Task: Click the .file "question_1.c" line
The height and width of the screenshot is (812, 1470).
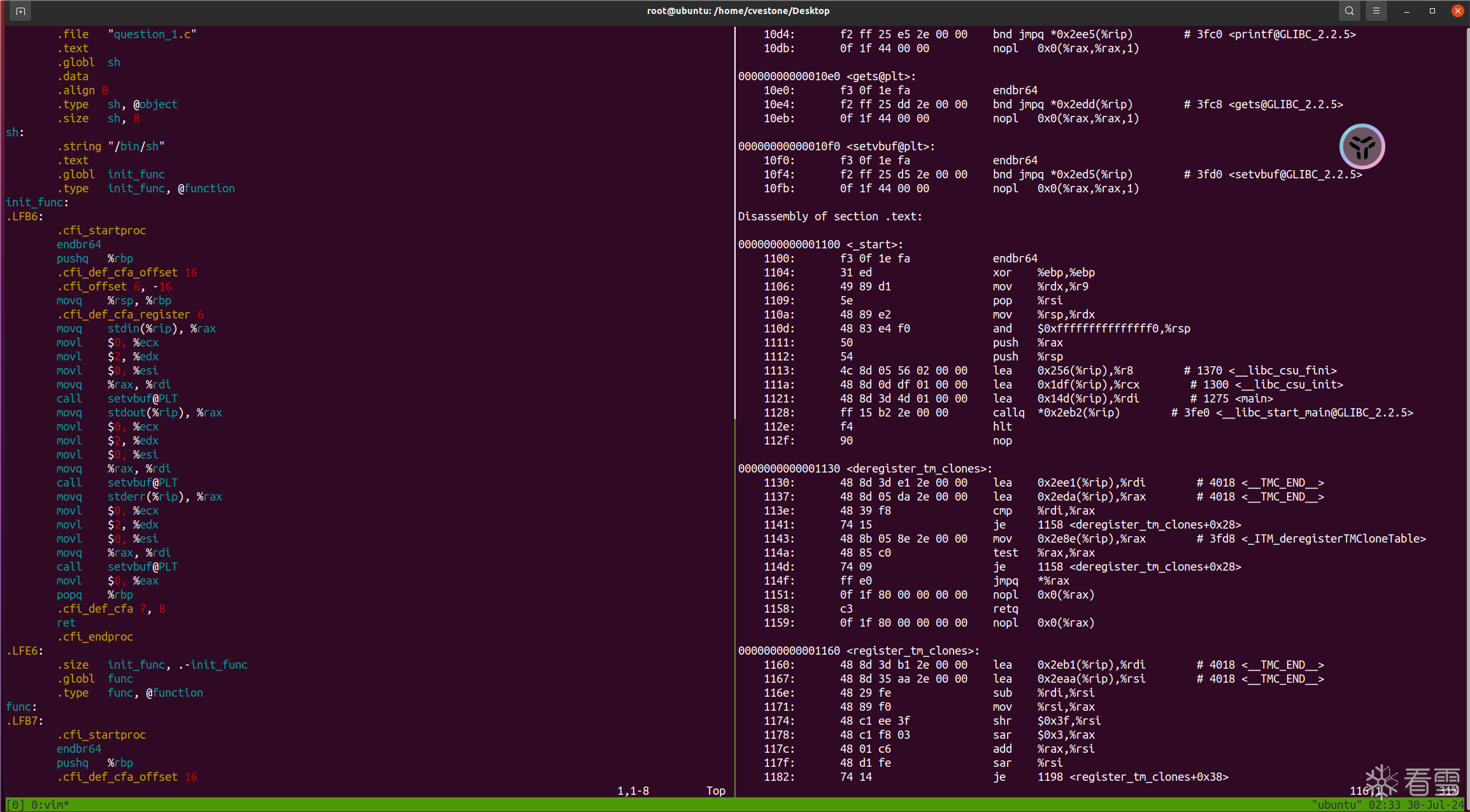Action: [x=126, y=34]
